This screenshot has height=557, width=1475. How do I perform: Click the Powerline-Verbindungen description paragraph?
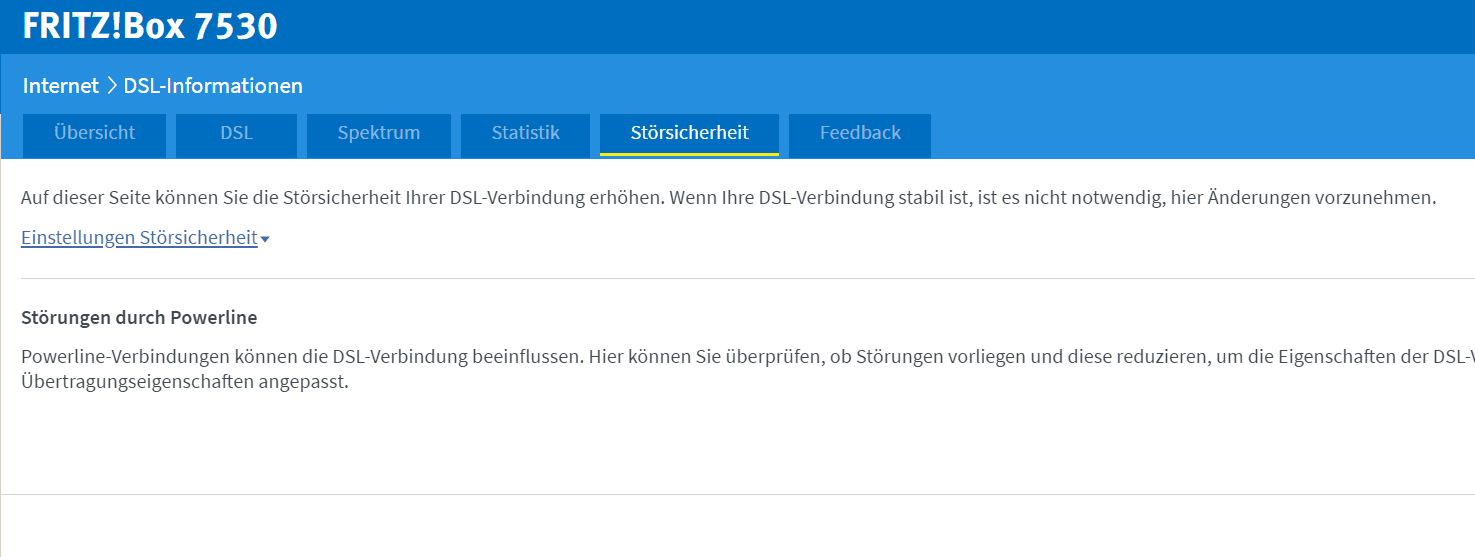point(748,369)
